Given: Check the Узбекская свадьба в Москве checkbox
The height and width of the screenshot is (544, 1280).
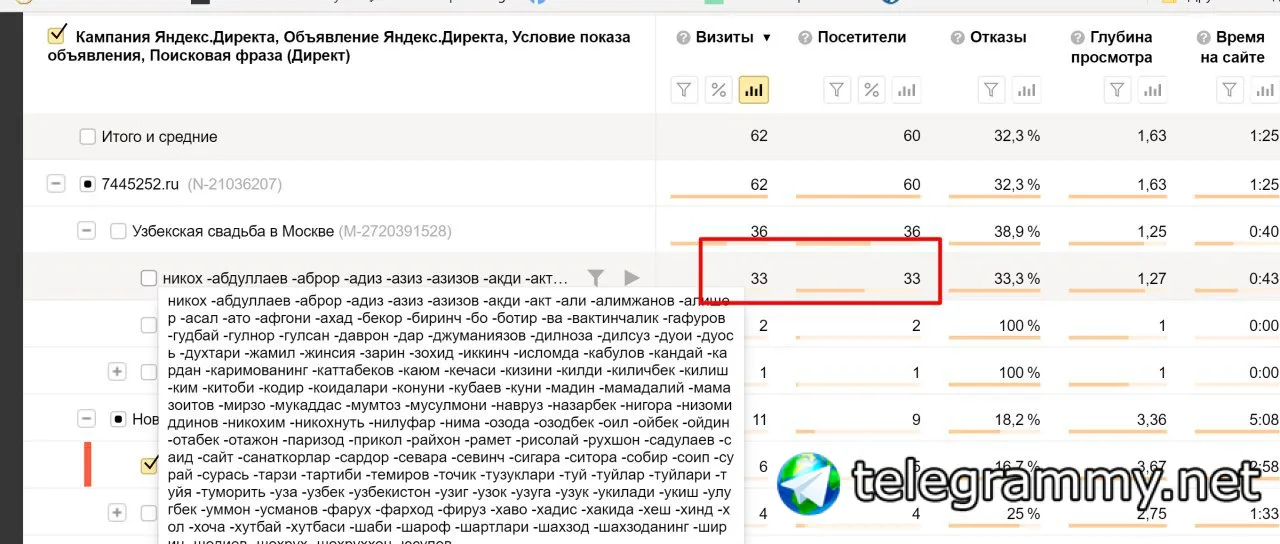Looking at the screenshot, I should [x=118, y=231].
